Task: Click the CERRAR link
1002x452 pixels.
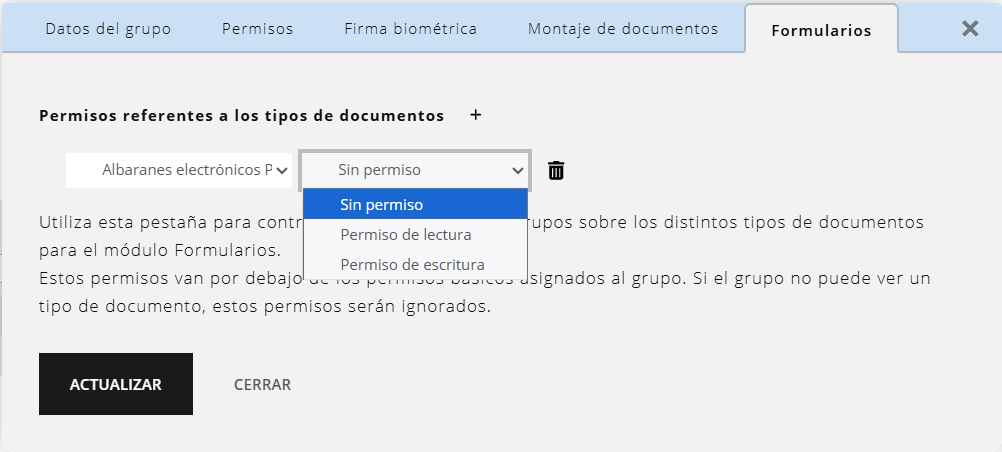Action: 262,384
